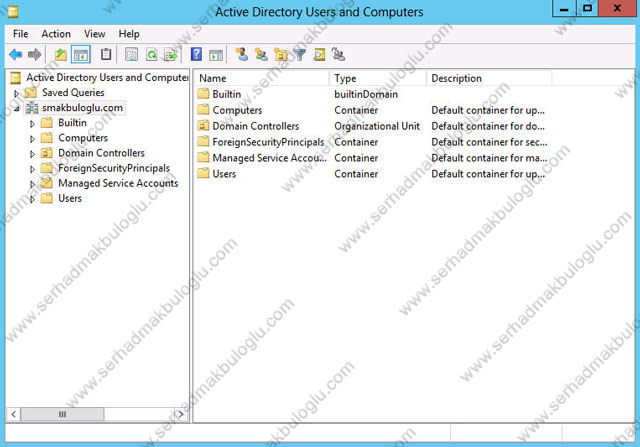
Task: Sort the list by the Type column header
Action: coord(378,78)
